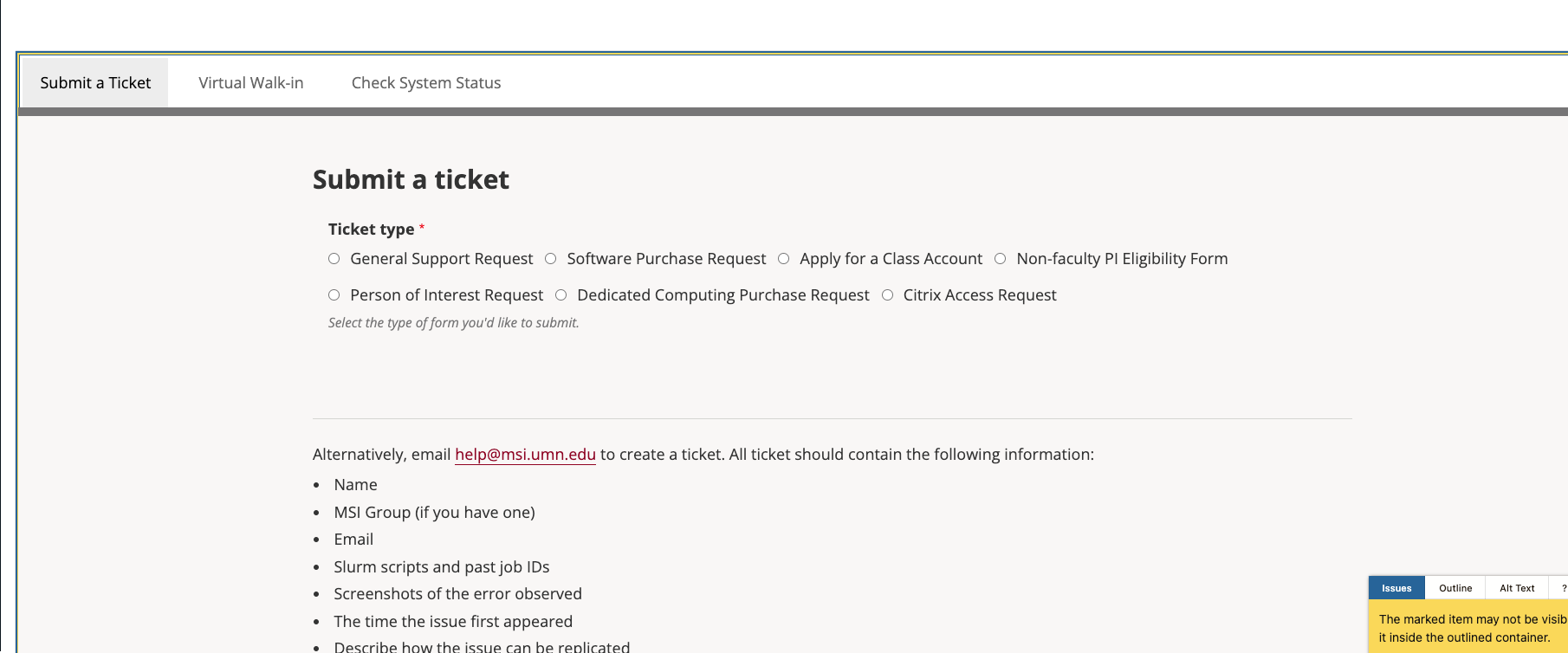This screenshot has height=653, width=1568.
Task: Select Apply for a Class Account option
Action: point(783,259)
